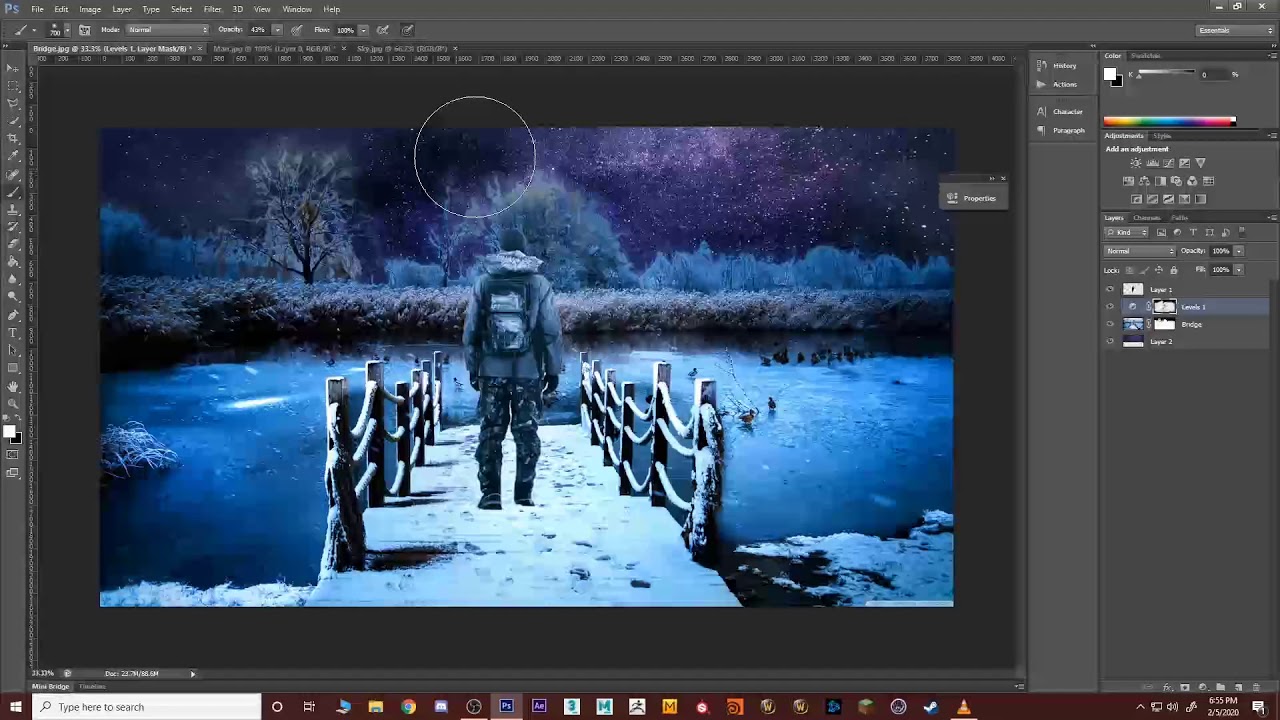Hide Layer 2 with eye icon
1280x720 pixels.
pos(1109,342)
